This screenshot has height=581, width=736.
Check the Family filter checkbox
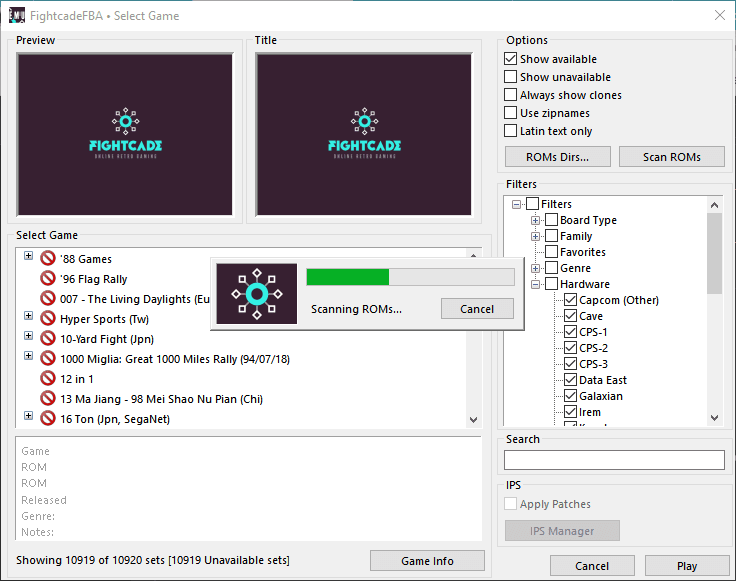[552, 236]
